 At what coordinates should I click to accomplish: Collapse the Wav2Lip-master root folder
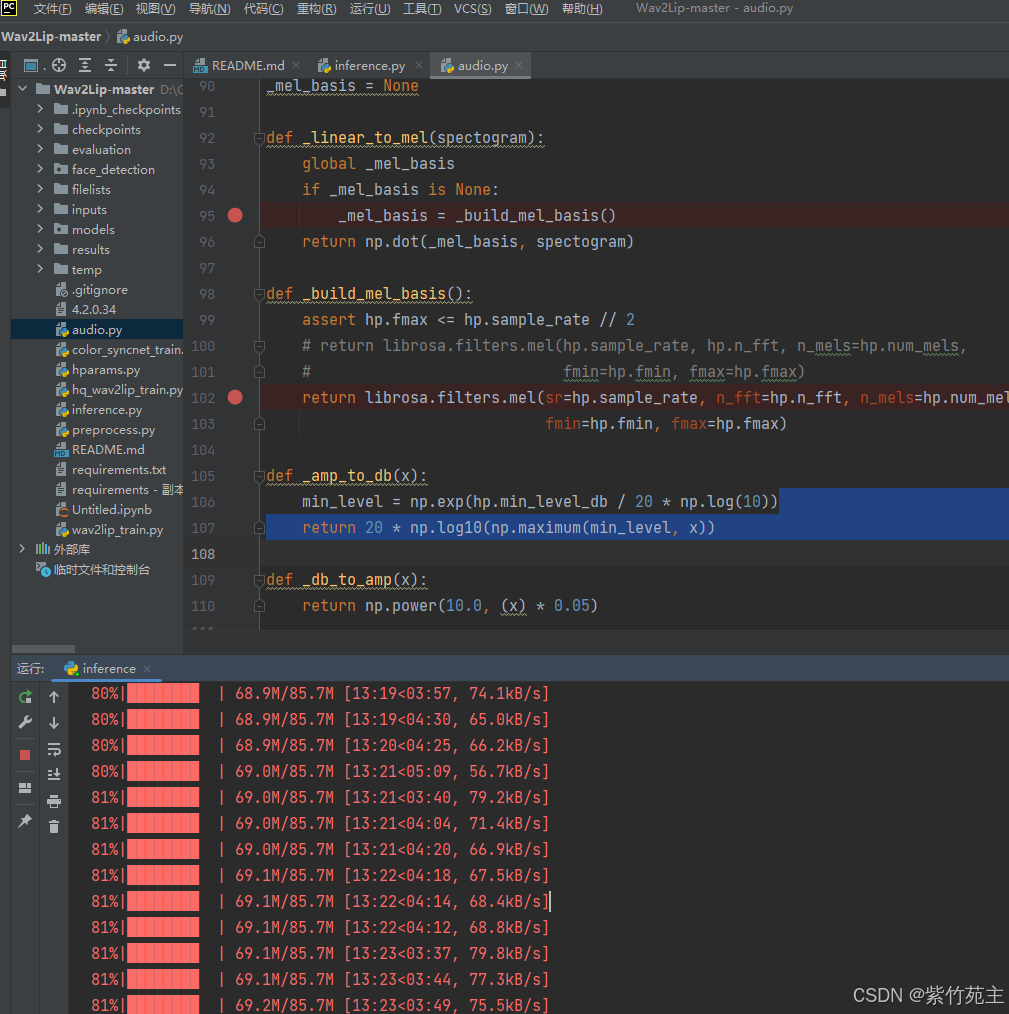click(23, 89)
